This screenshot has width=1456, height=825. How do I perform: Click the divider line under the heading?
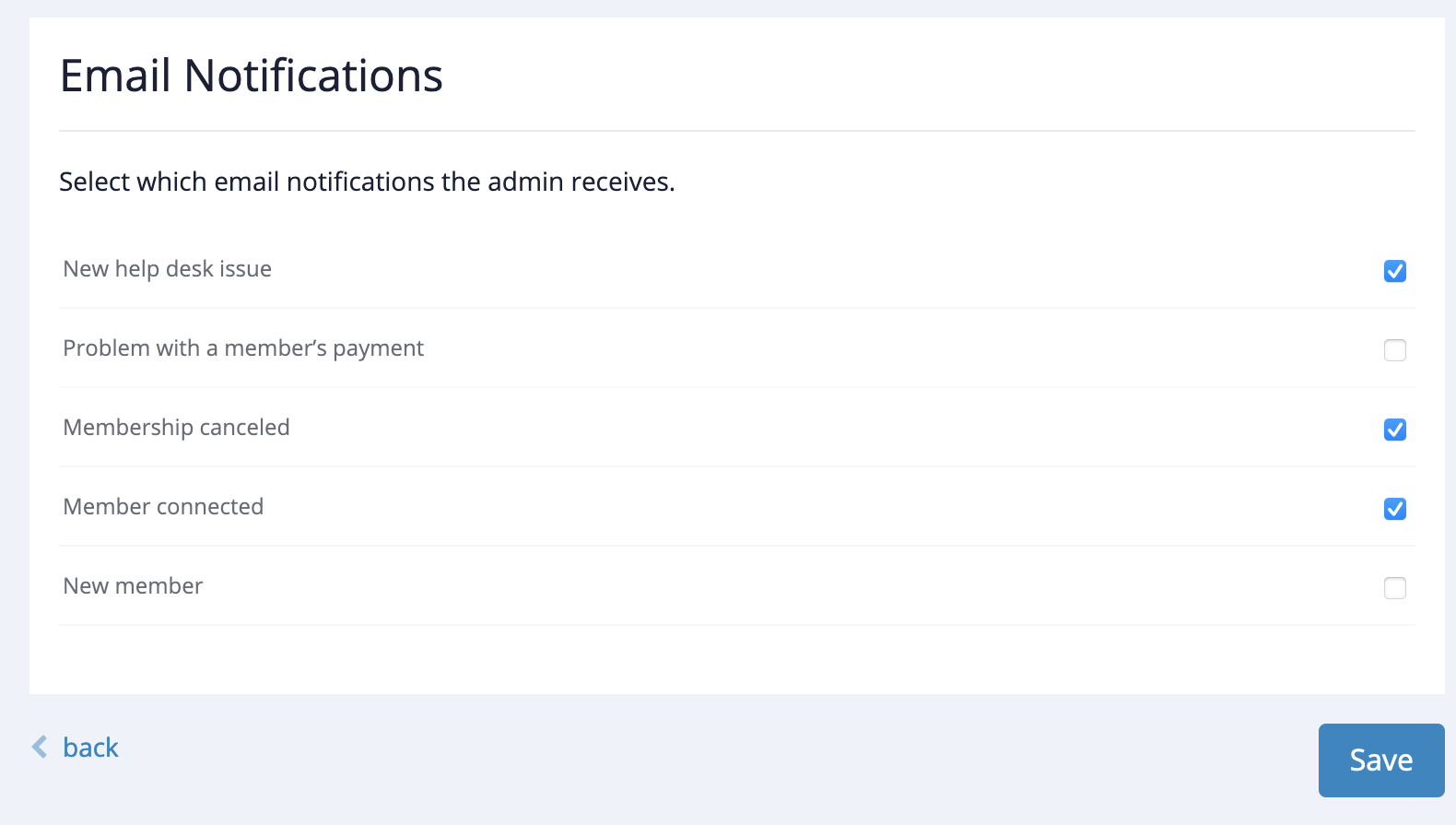737,131
